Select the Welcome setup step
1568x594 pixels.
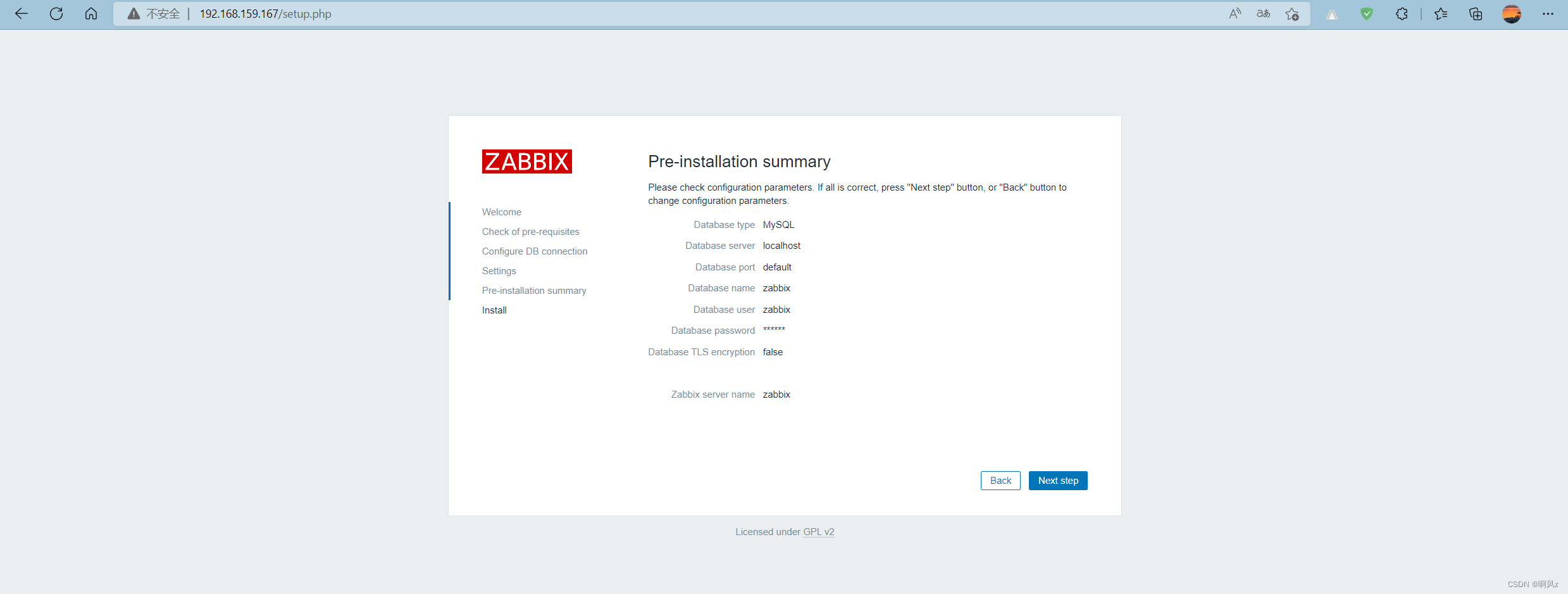(x=502, y=212)
